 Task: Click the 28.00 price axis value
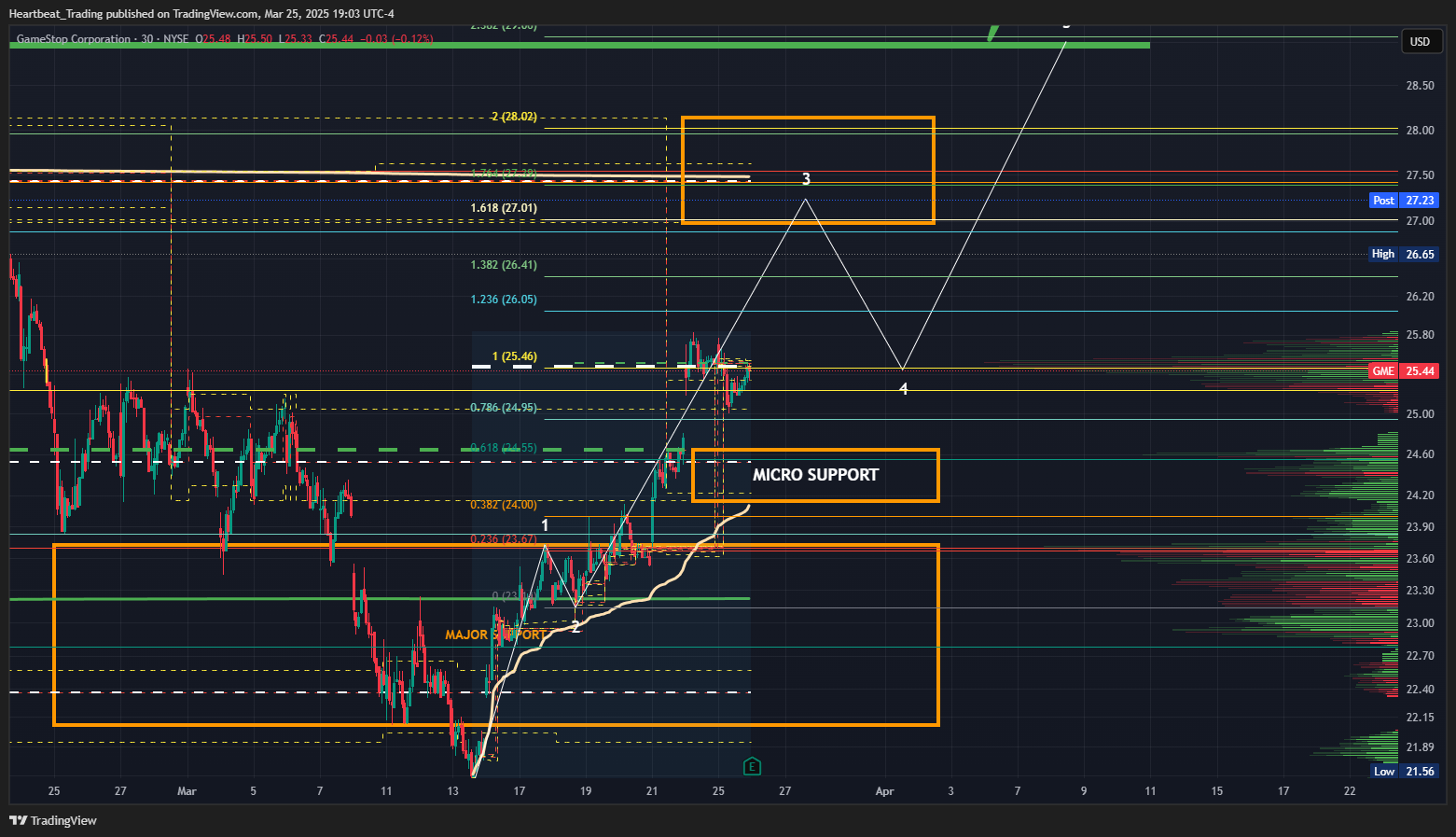click(x=1420, y=131)
